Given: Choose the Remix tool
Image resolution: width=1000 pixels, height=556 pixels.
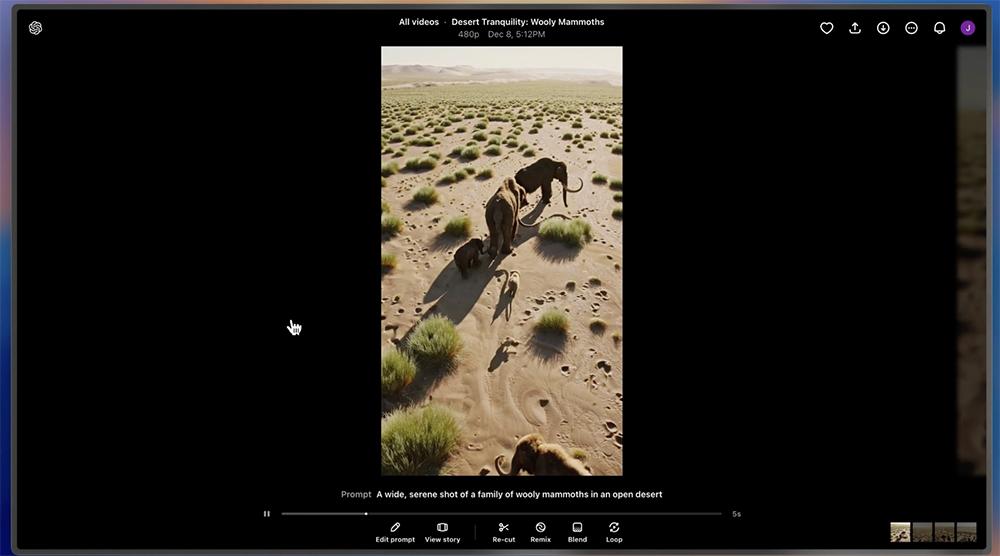Looking at the screenshot, I should pos(540,532).
